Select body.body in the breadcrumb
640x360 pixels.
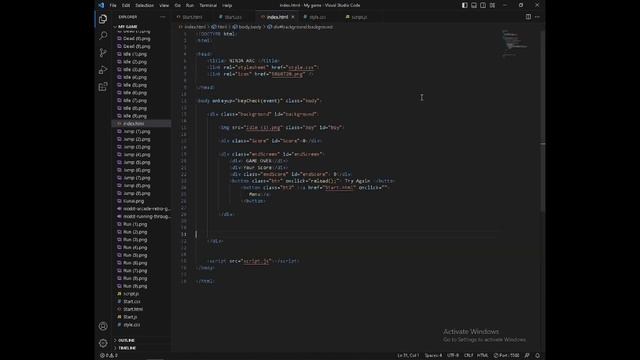point(247,27)
